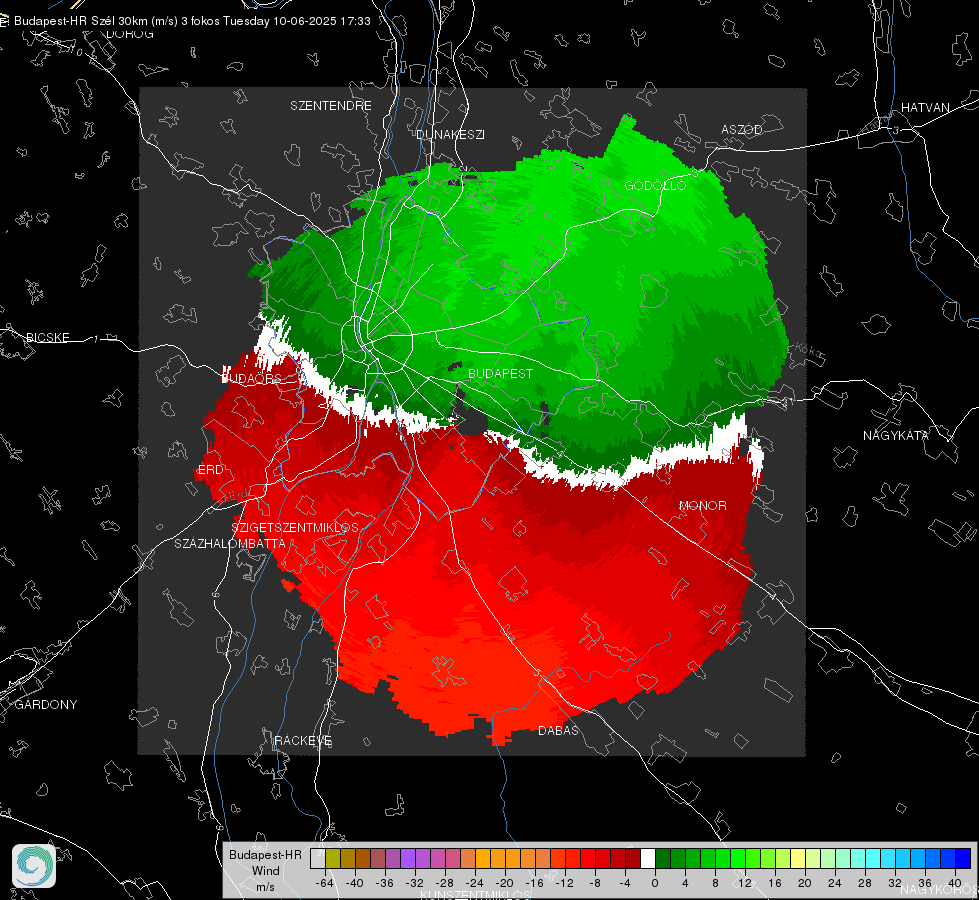Click the NAGYKÁTA city label

[895, 435]
